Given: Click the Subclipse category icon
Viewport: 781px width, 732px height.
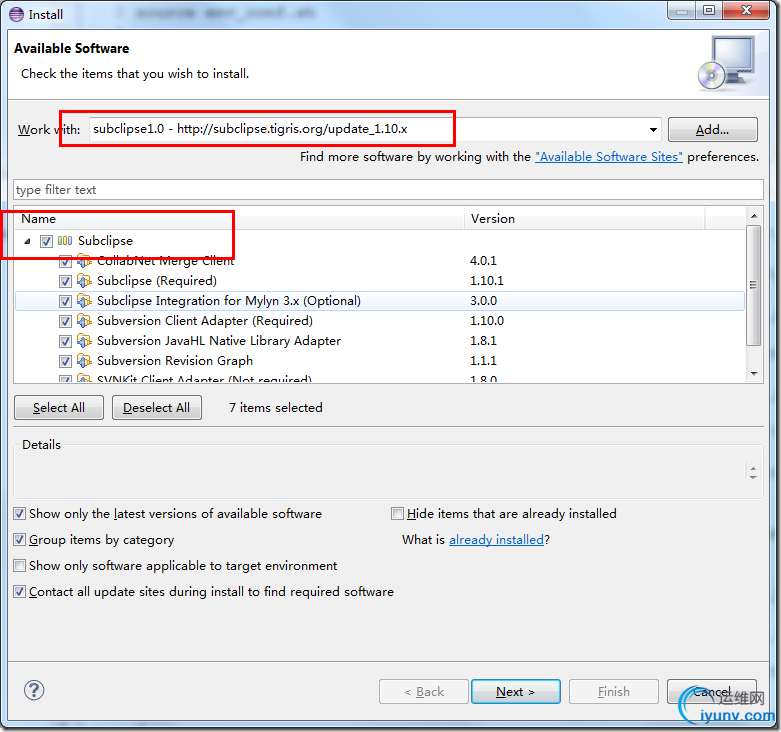Looking at the screenshot, I should [65, 241].
